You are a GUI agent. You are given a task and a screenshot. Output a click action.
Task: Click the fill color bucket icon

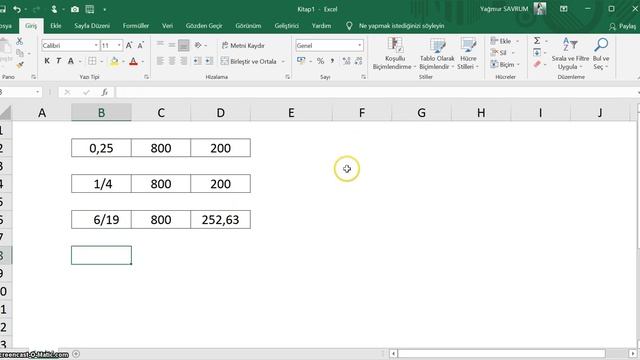114,62
